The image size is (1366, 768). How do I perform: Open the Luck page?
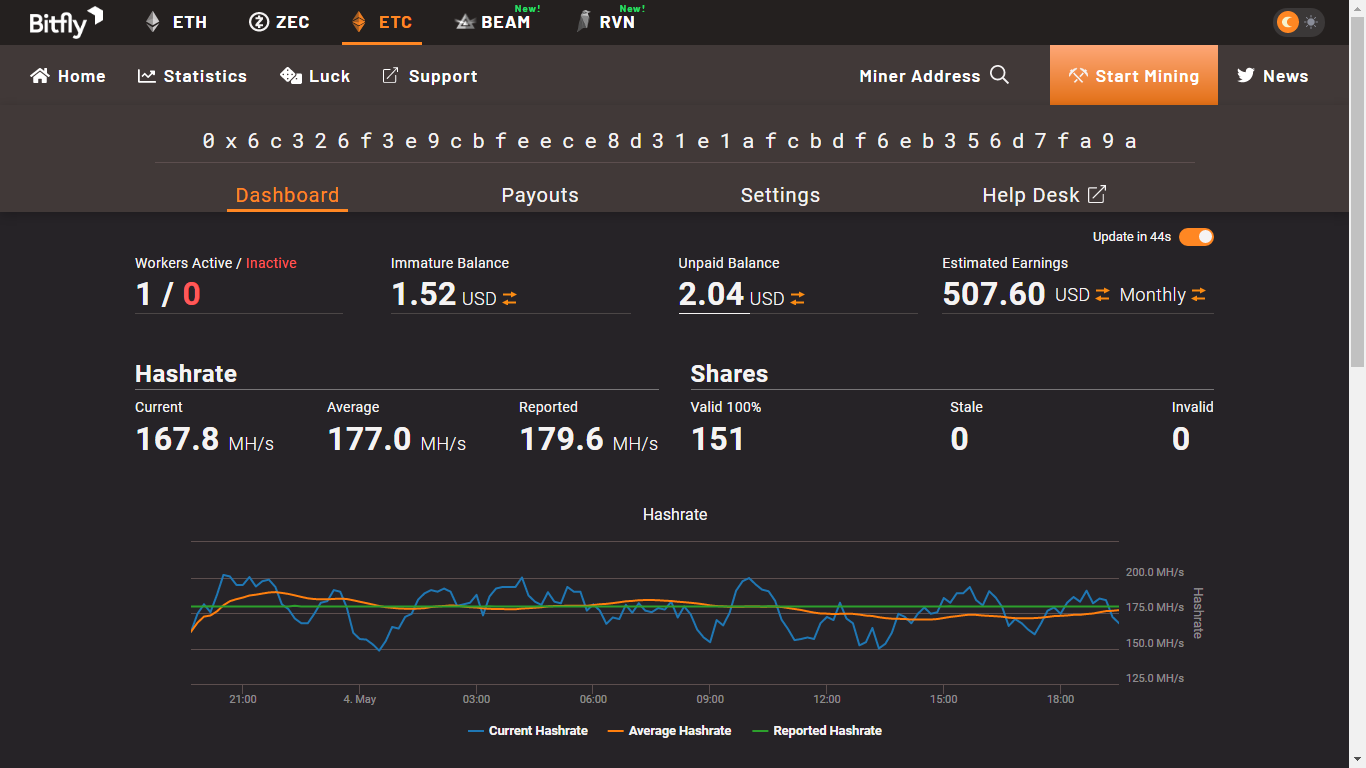coord(315,76)
